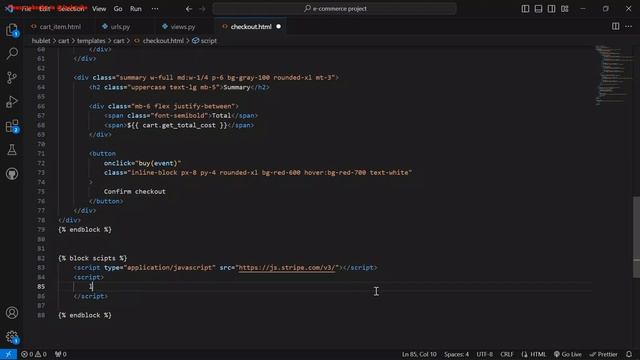Switch to the cart_item.html tab
This screenshot has width=640, height=360.
(x=60, y=27)
